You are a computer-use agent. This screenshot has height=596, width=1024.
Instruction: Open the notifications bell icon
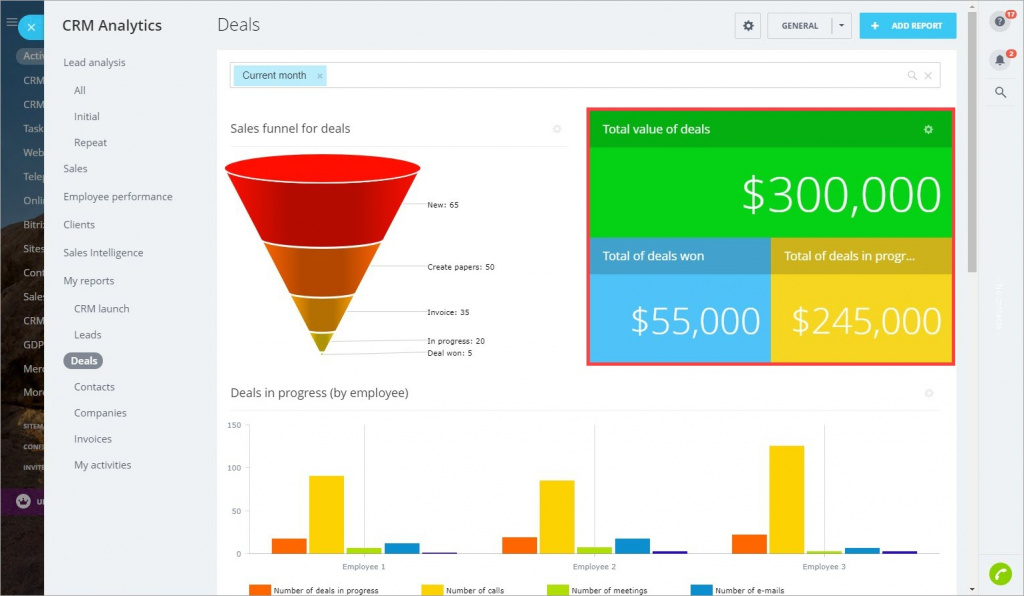click(999, 59)
